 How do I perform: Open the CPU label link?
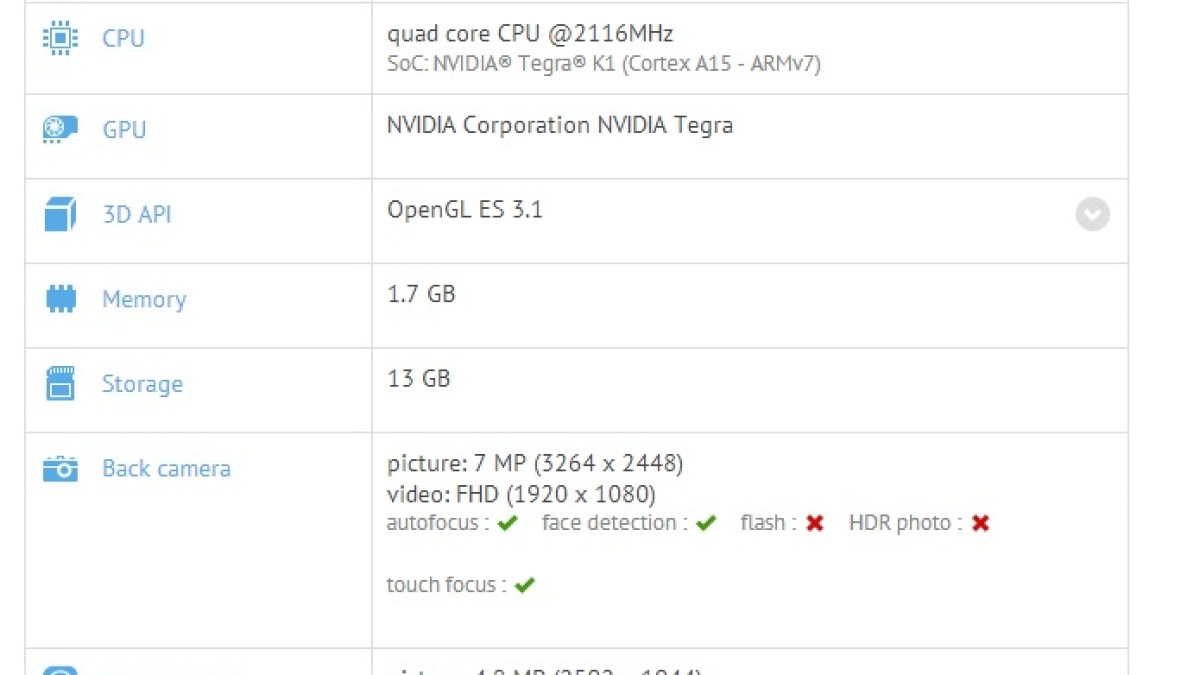pyautogui.click(x=123, y=38)
